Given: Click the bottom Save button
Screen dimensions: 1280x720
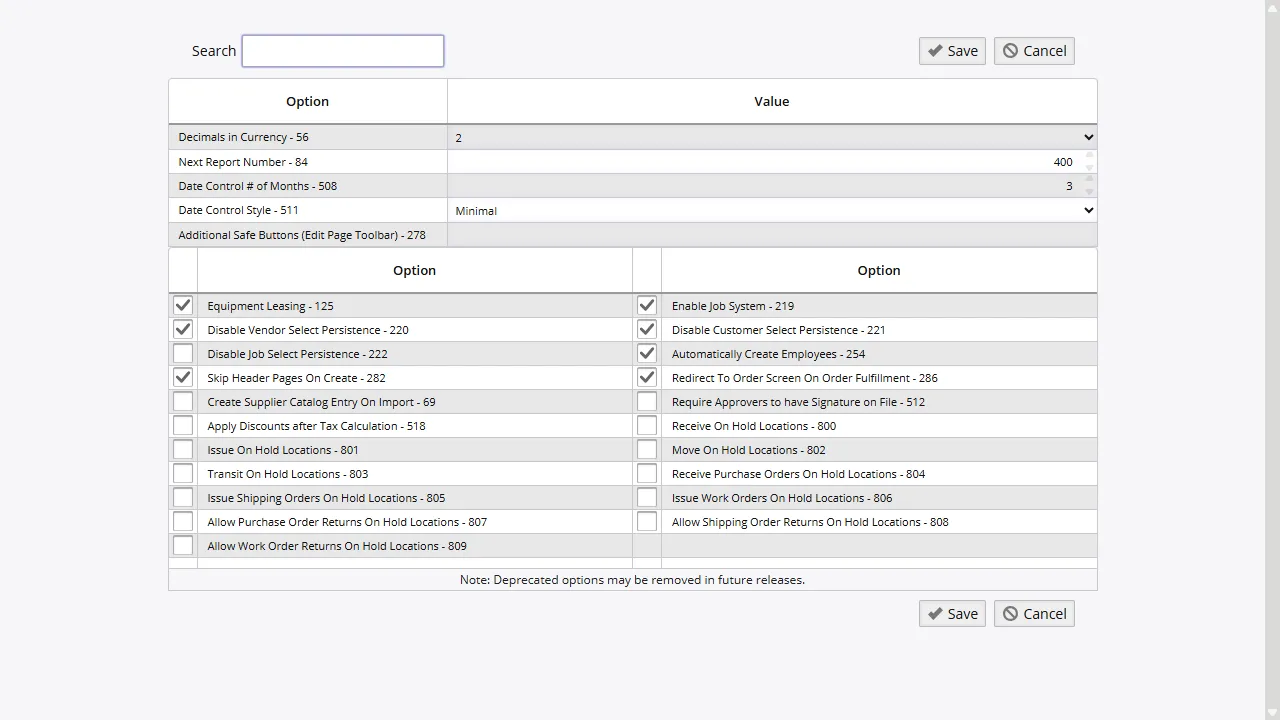Looking at the screenshot, I should pos(951,613).
